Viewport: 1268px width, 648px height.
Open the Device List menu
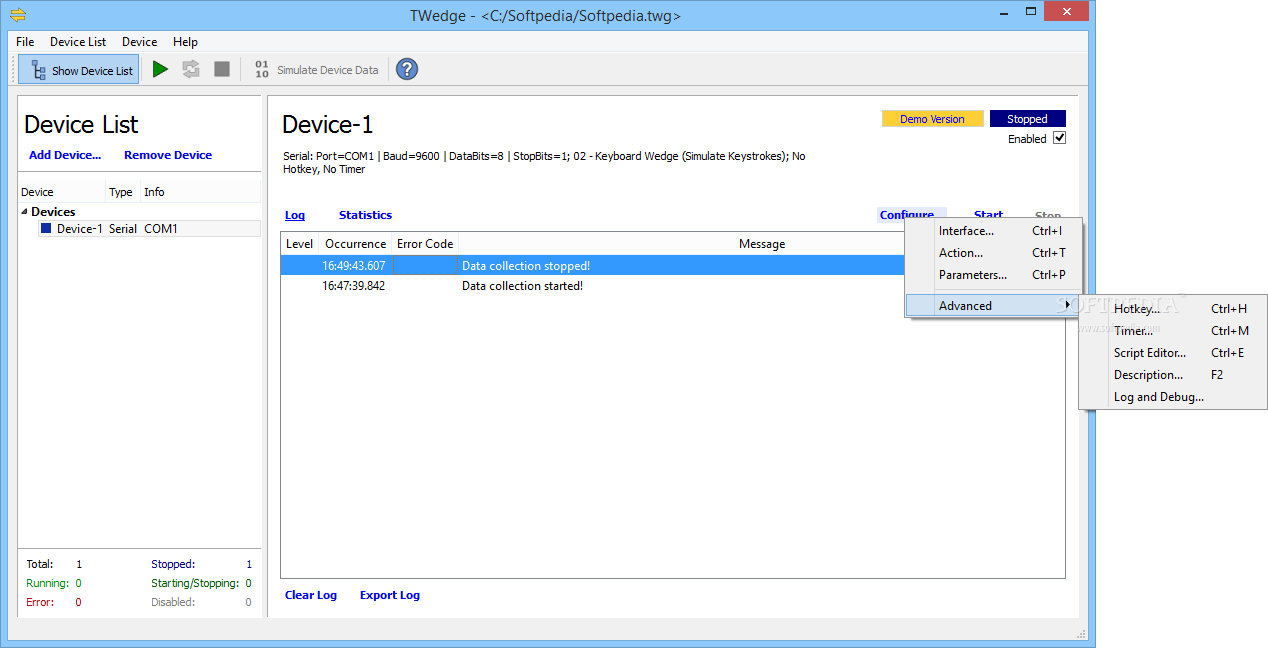78,41
